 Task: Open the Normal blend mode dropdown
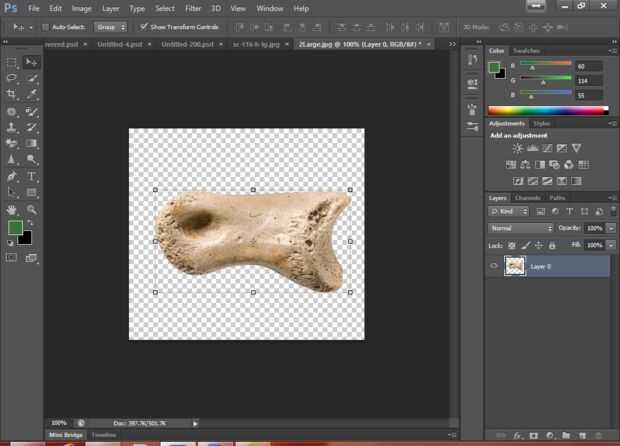coord(520,228)
